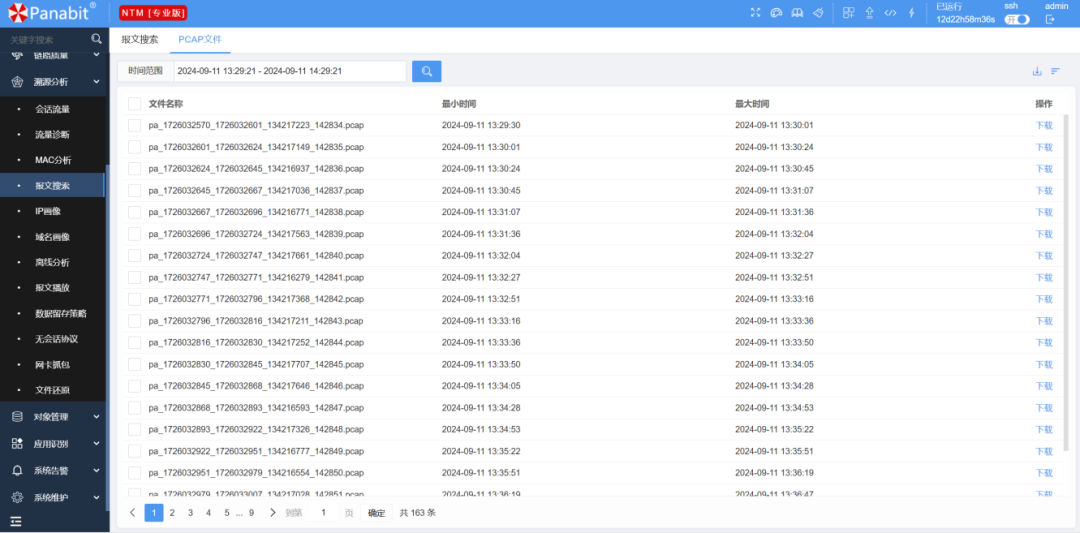Click the gear icon for 系统维护
Viewport: 1080px width, 533px height.
[x=17, y=497]
